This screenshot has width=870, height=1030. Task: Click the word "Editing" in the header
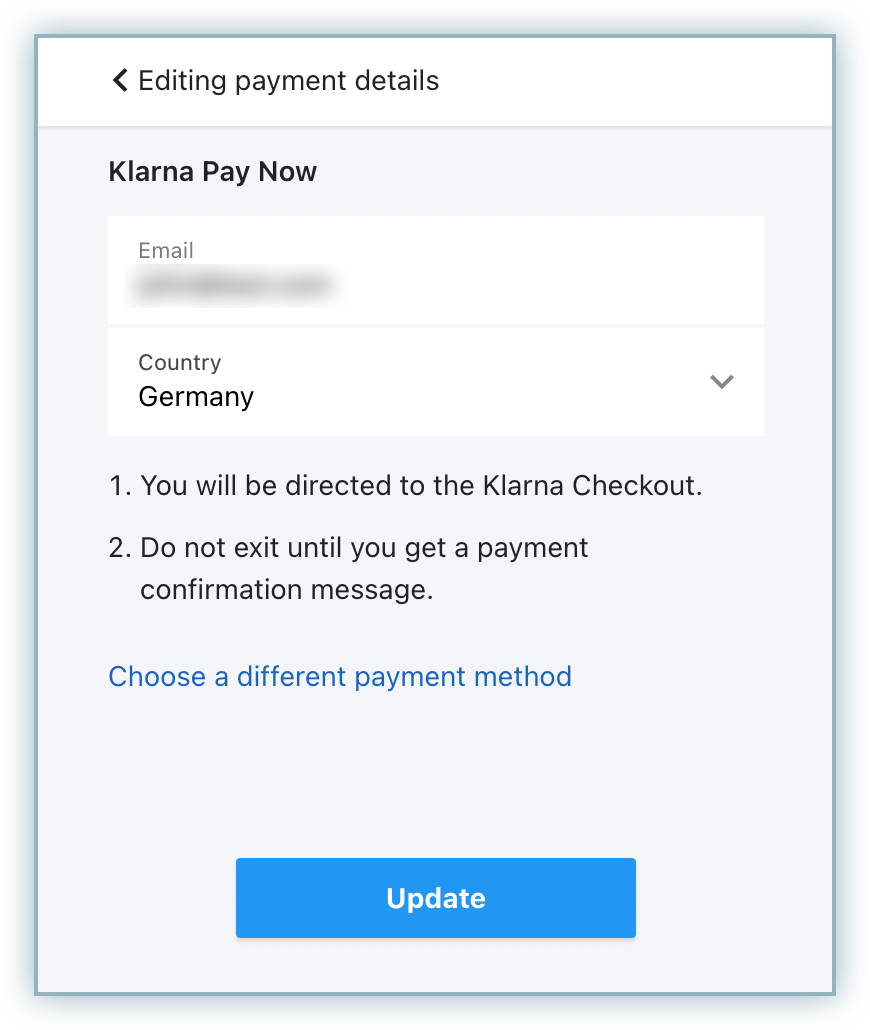pos(182,80)
